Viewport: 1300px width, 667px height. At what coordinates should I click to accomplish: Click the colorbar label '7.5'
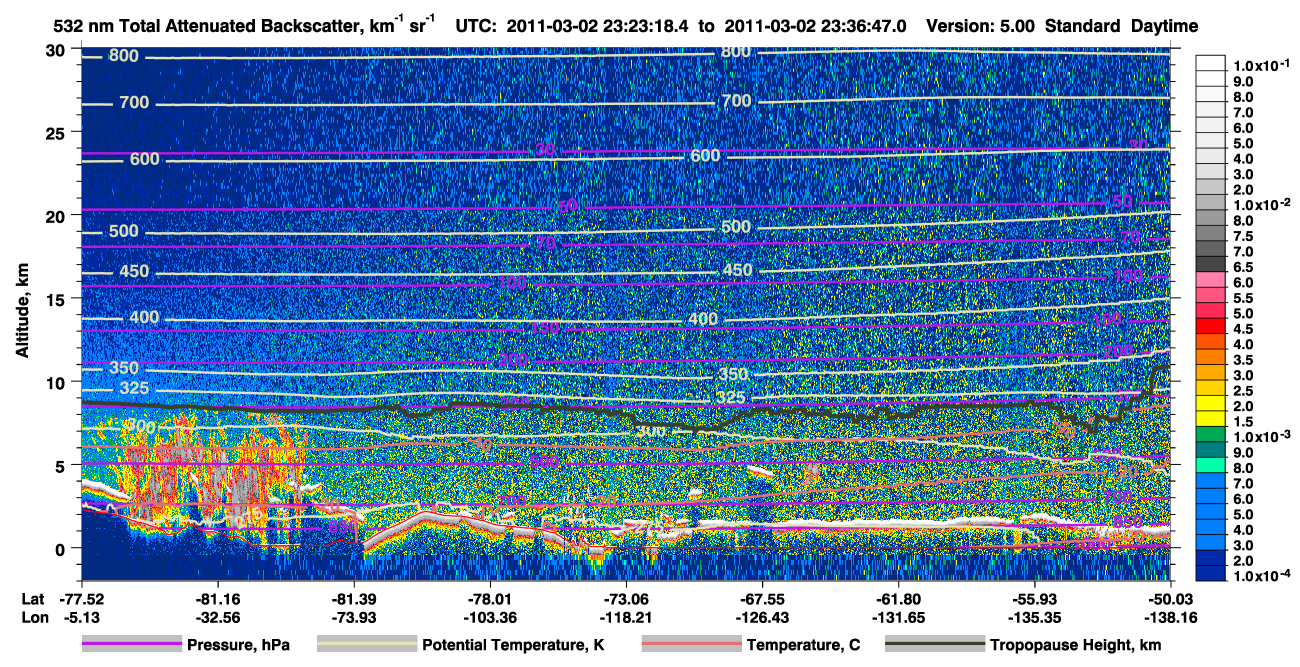[x=1243, y=235]
